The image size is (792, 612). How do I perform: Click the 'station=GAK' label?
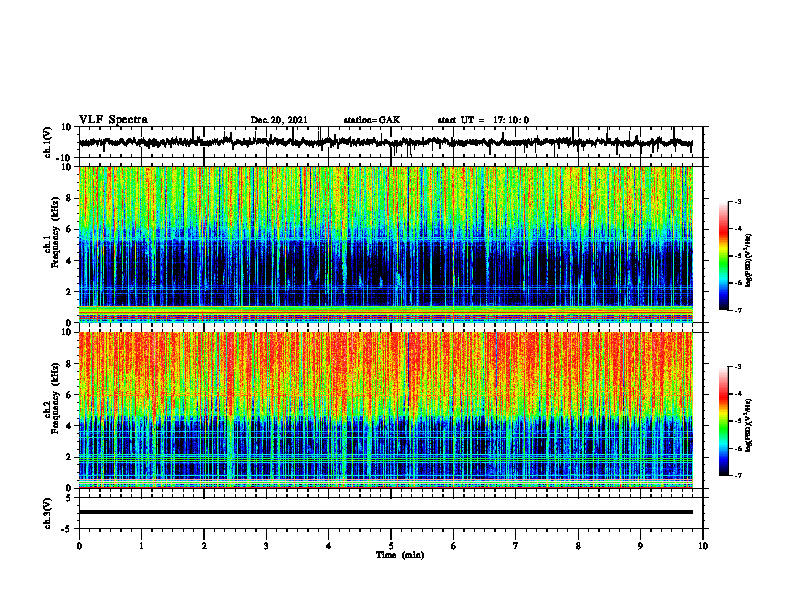(x=372, y=120)
